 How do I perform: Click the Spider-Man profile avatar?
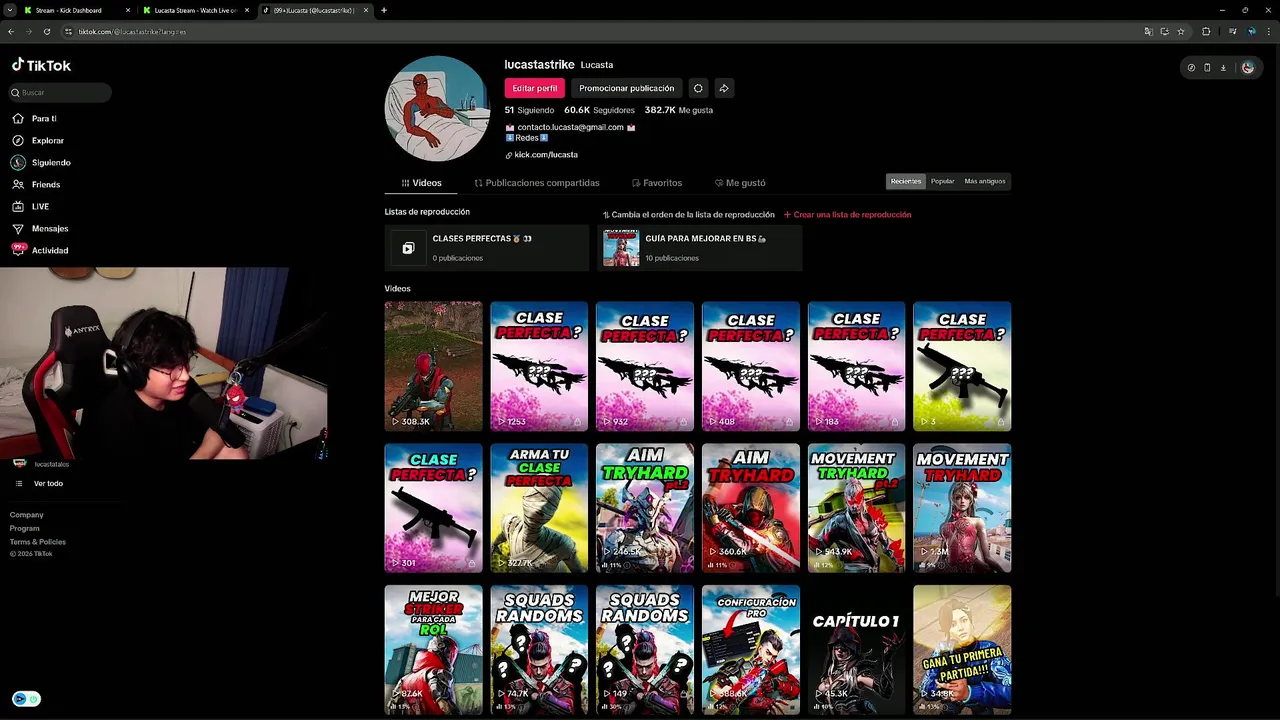437,108
